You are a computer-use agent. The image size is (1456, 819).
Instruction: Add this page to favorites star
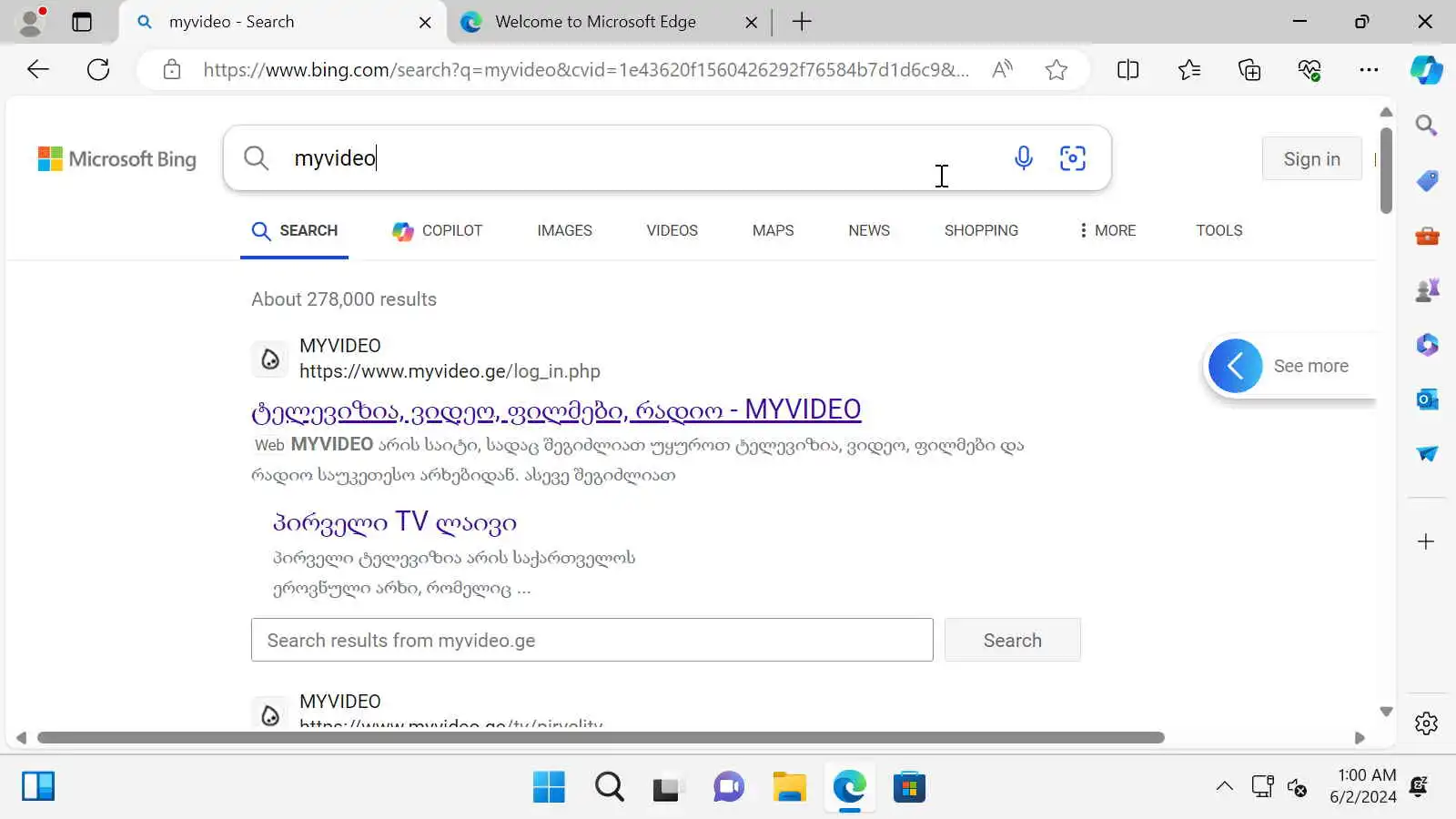[1056, 70]
